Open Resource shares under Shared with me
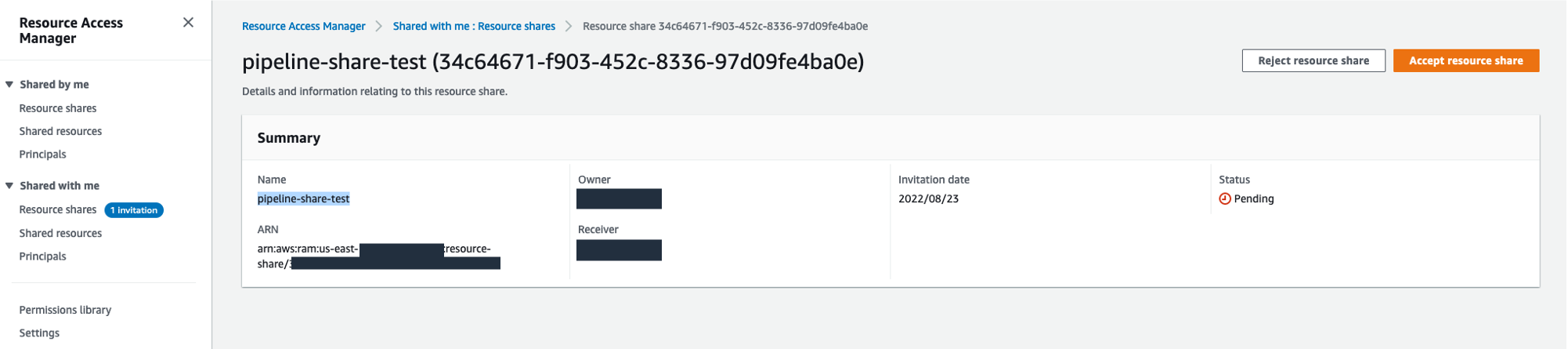This screenshot has width=1568, height=349. (58, 209)
